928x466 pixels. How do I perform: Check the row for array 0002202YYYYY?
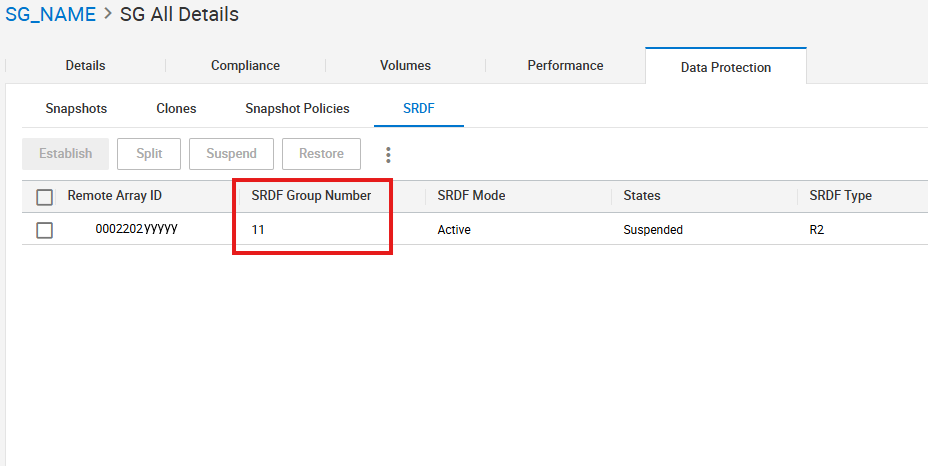tap(44, 230)
